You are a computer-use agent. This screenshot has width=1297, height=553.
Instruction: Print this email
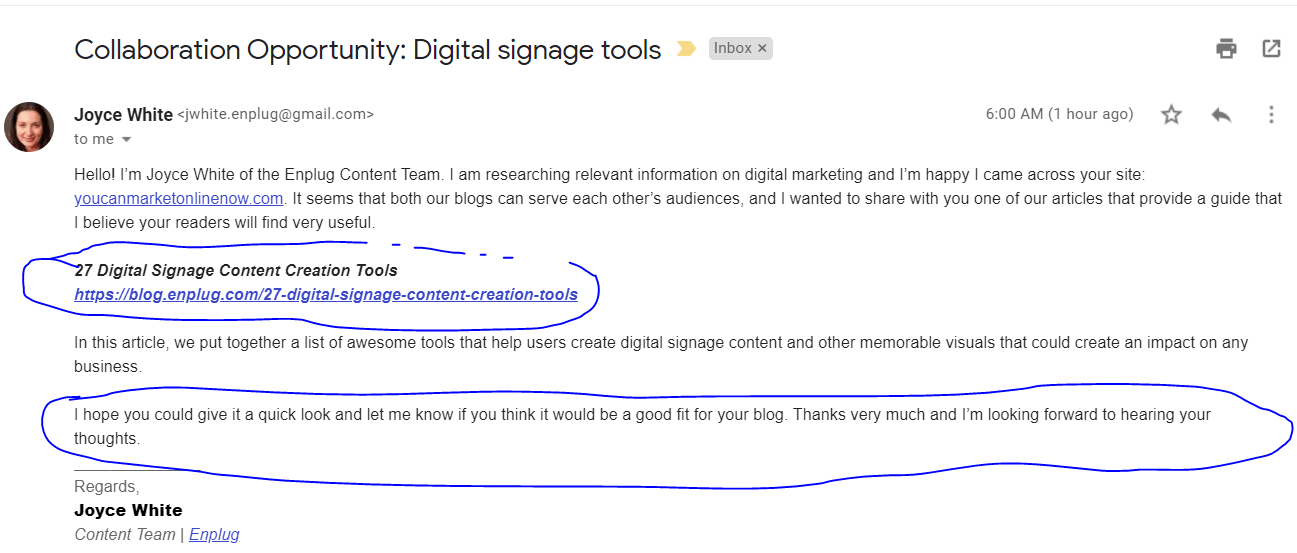click(x=1226, y=48)
